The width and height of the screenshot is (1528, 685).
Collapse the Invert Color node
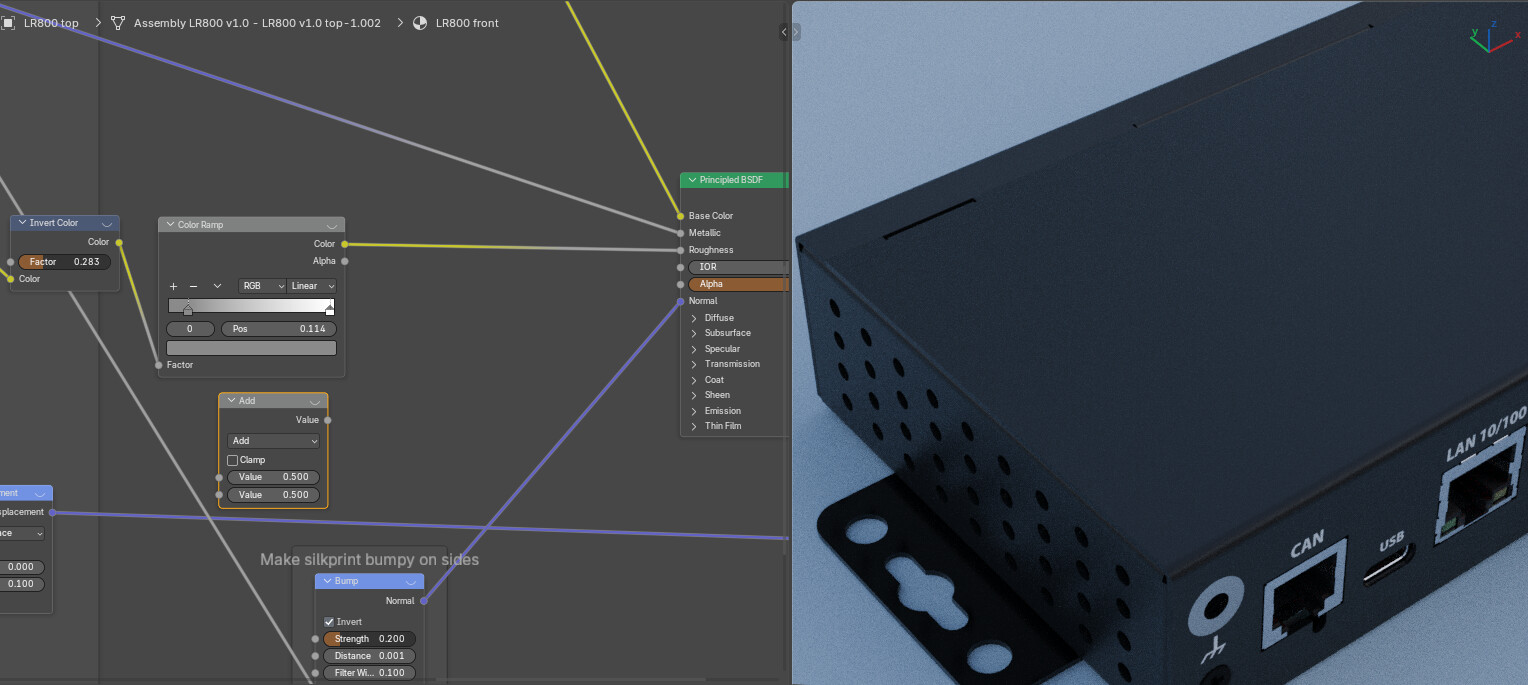coord(21,223)
